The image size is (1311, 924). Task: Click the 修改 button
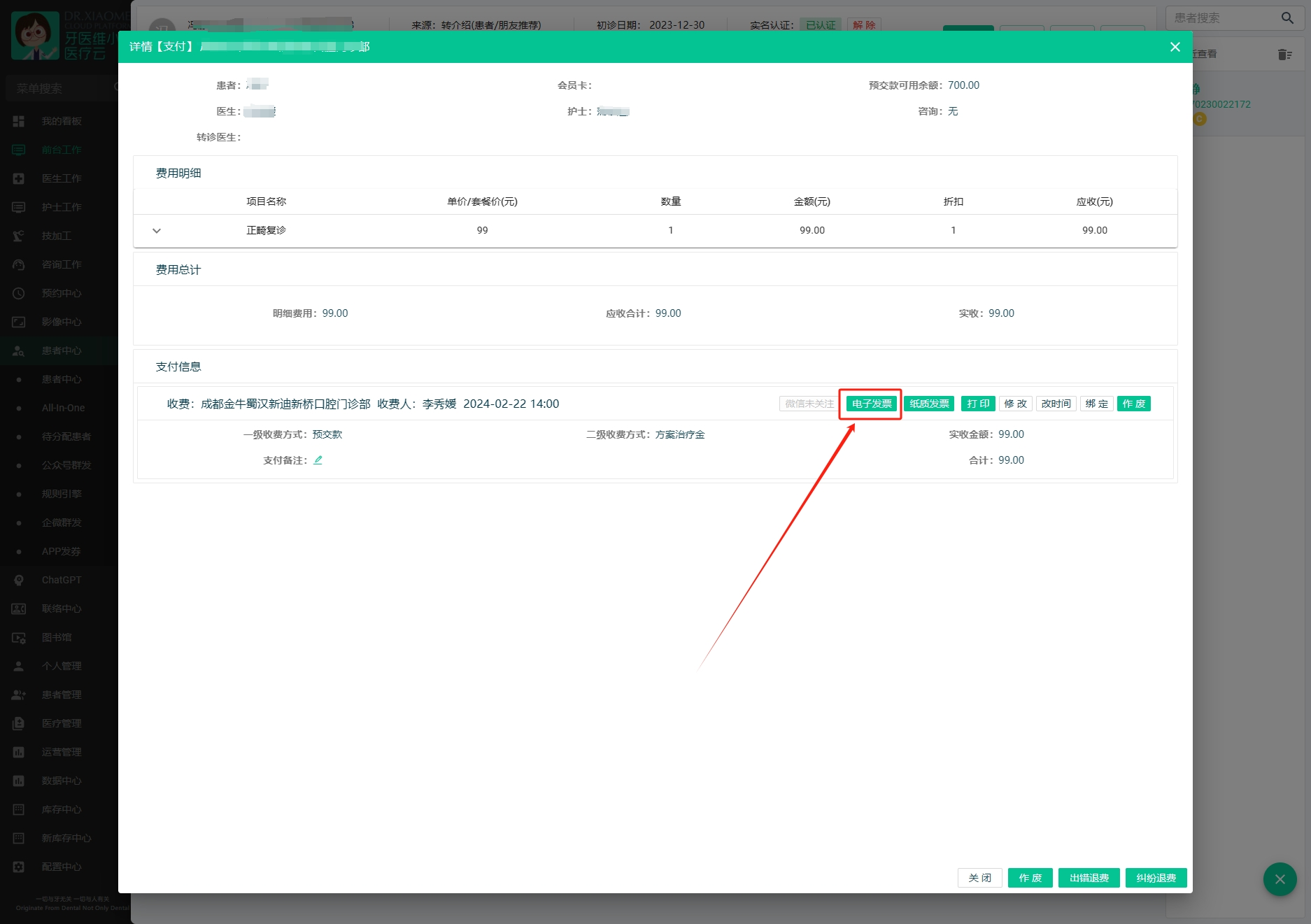pos(1015,404)
